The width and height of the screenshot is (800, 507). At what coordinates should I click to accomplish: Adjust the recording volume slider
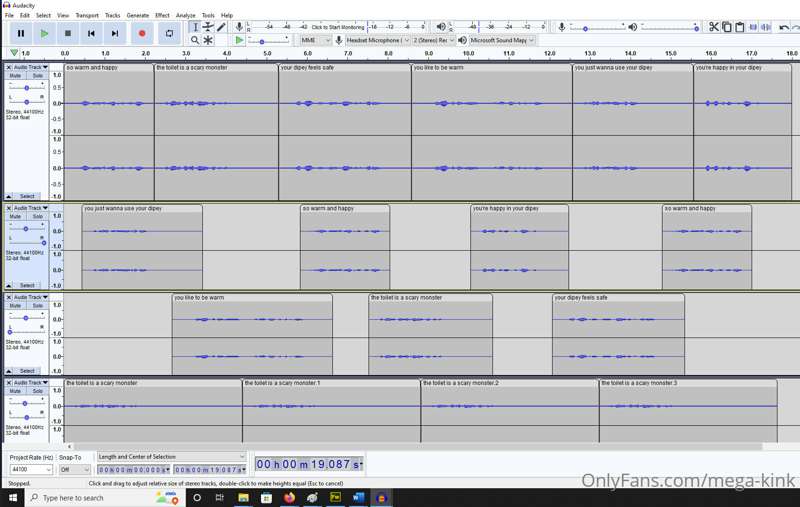(x=597, y=27)
